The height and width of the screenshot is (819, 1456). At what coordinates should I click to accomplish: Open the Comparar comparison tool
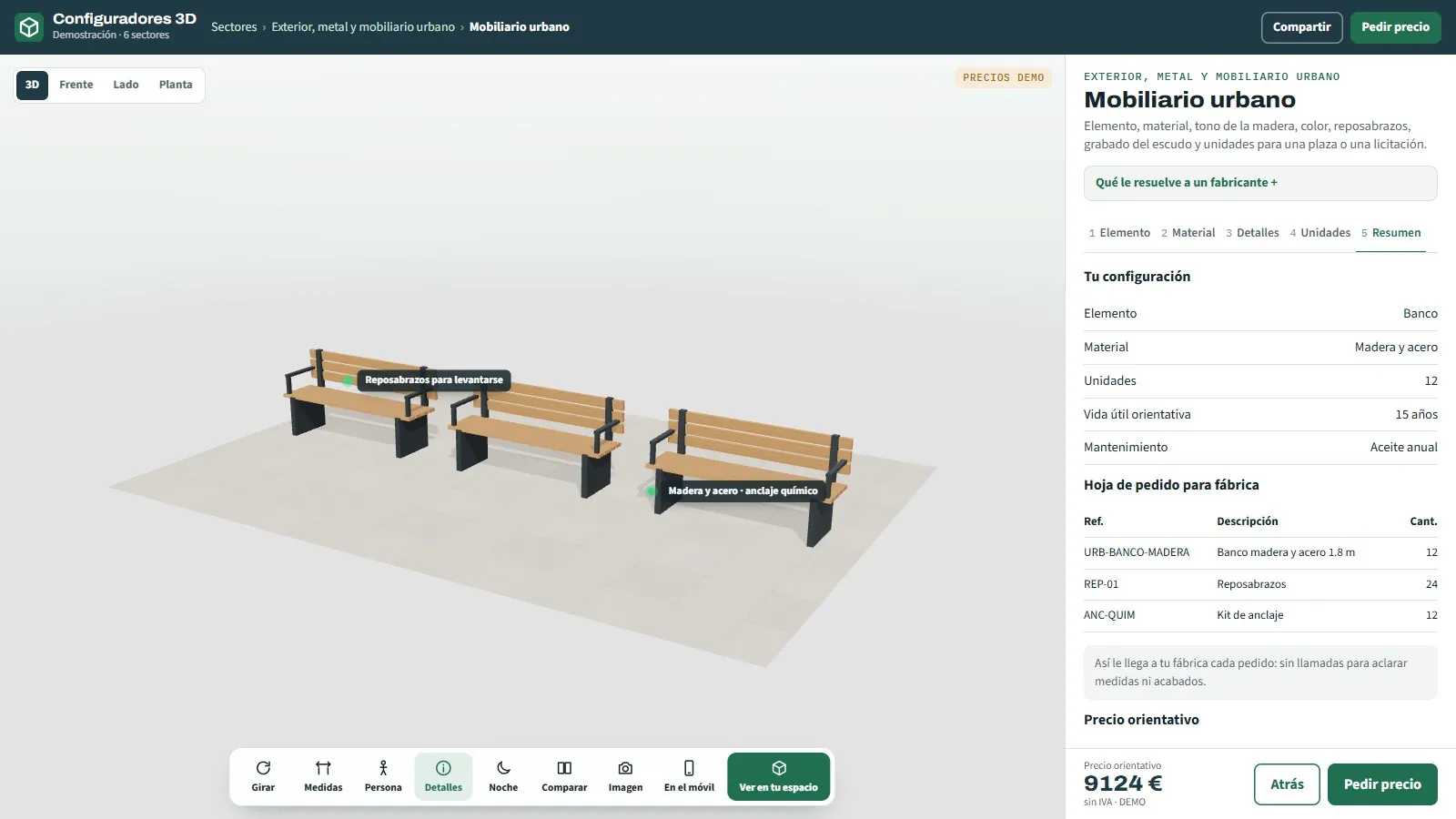(x=564, y=776)
